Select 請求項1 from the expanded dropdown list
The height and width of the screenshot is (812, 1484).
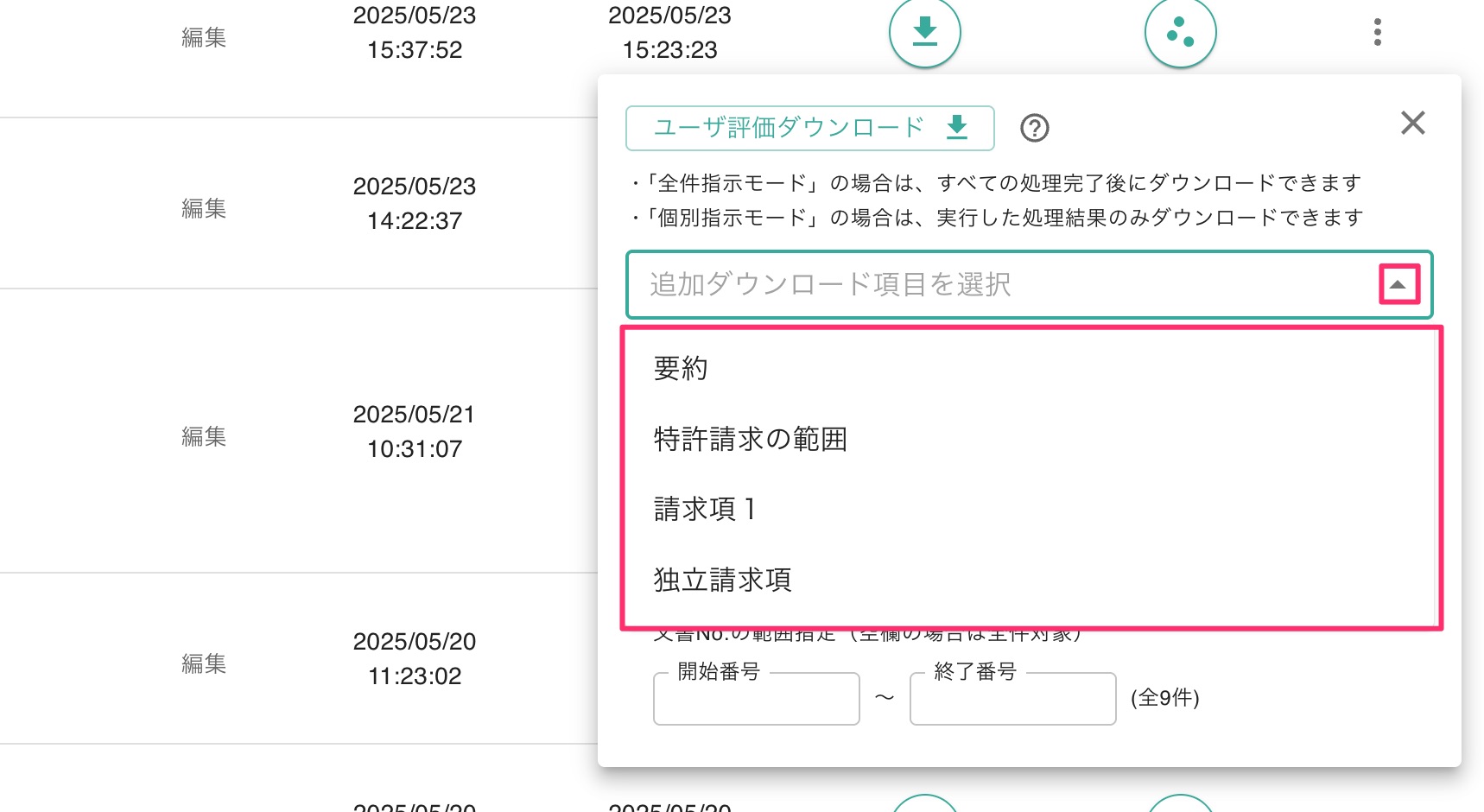click(705, 510)
